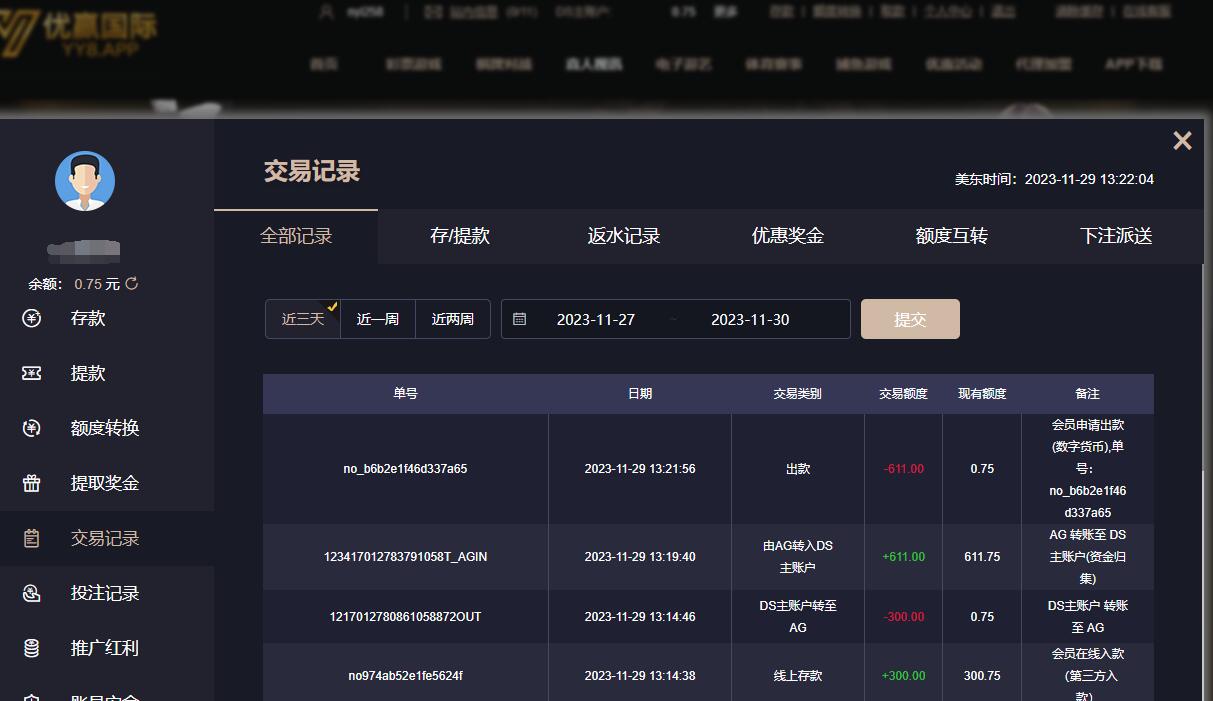Switch to the 返水记录 tab
The image size is (1213, 701).
(x=624, y=236)
